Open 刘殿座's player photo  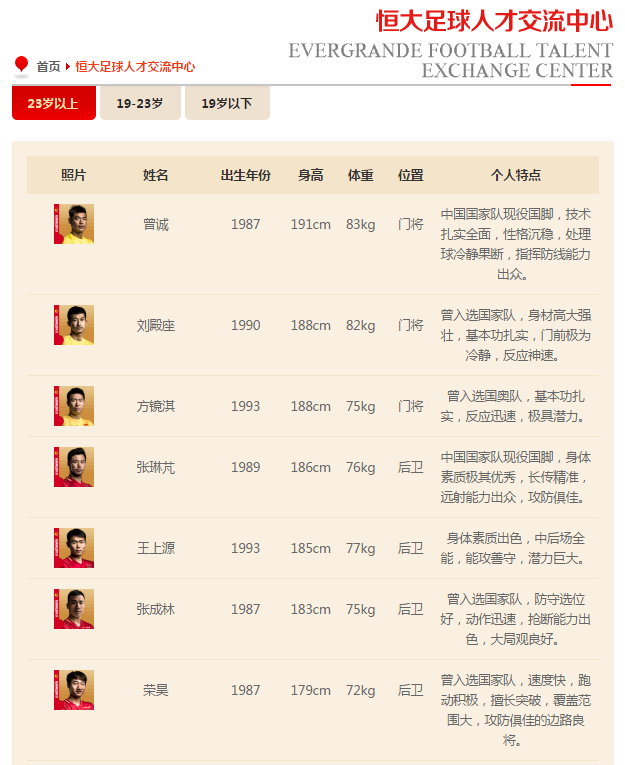tap(74, 325)
